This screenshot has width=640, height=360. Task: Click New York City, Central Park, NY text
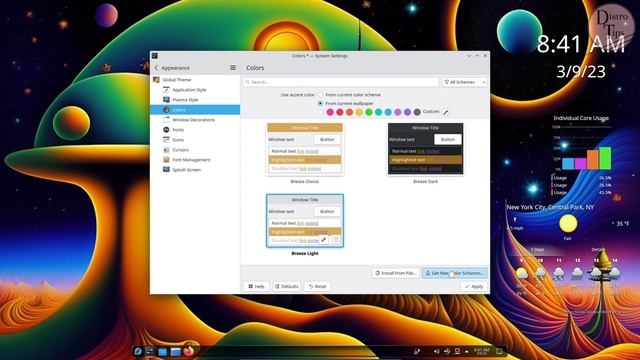(x=550, y=207)
